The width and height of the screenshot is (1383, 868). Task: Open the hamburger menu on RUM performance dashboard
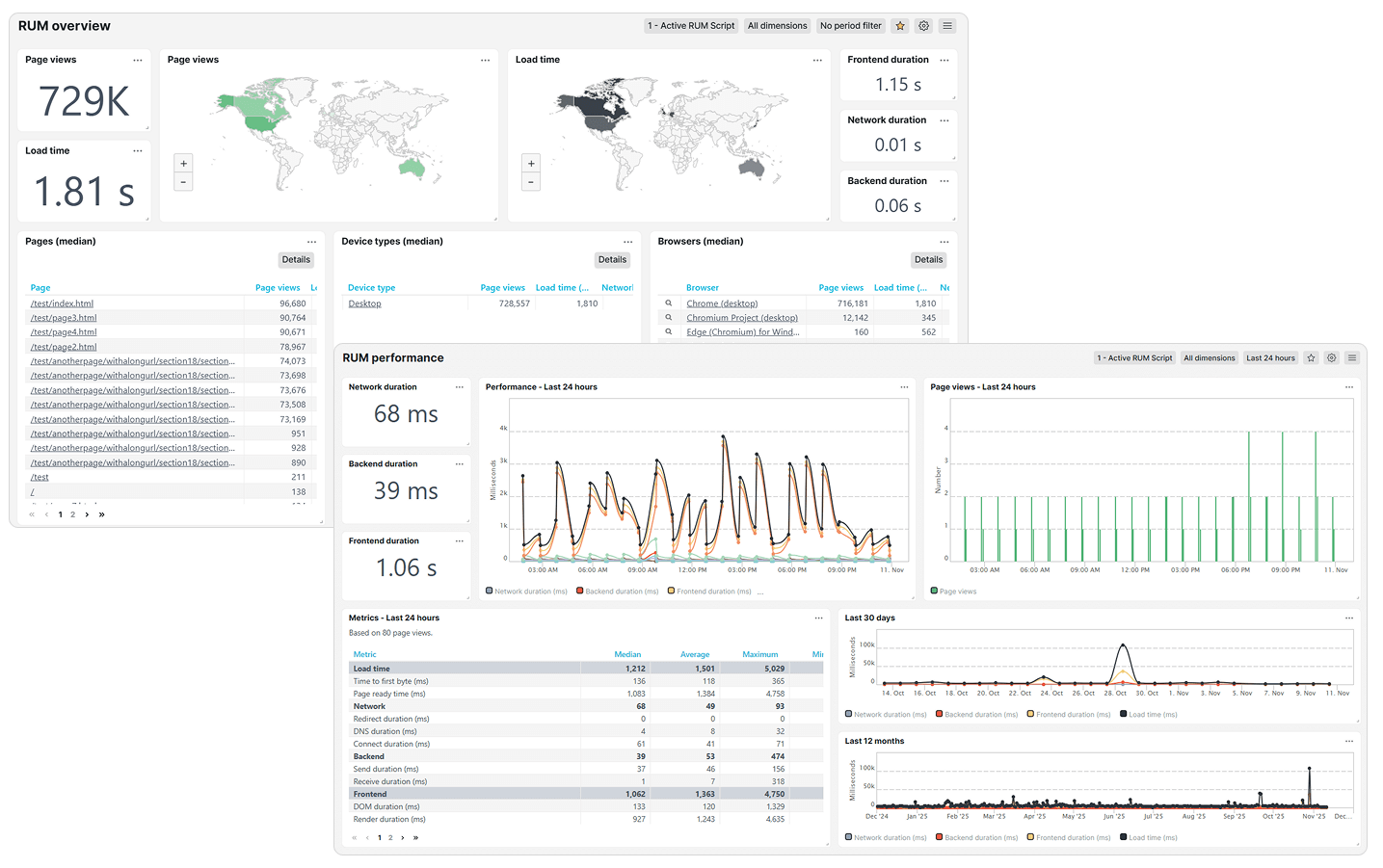[x=1351, y=357]
